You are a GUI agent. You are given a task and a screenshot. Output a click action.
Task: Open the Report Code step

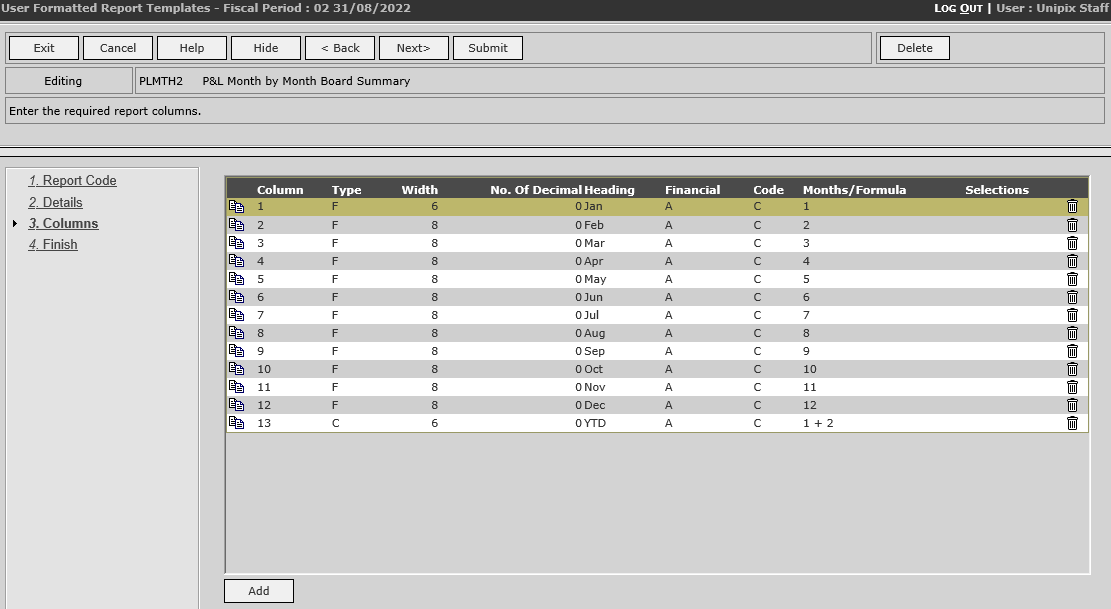click(72, 181)
